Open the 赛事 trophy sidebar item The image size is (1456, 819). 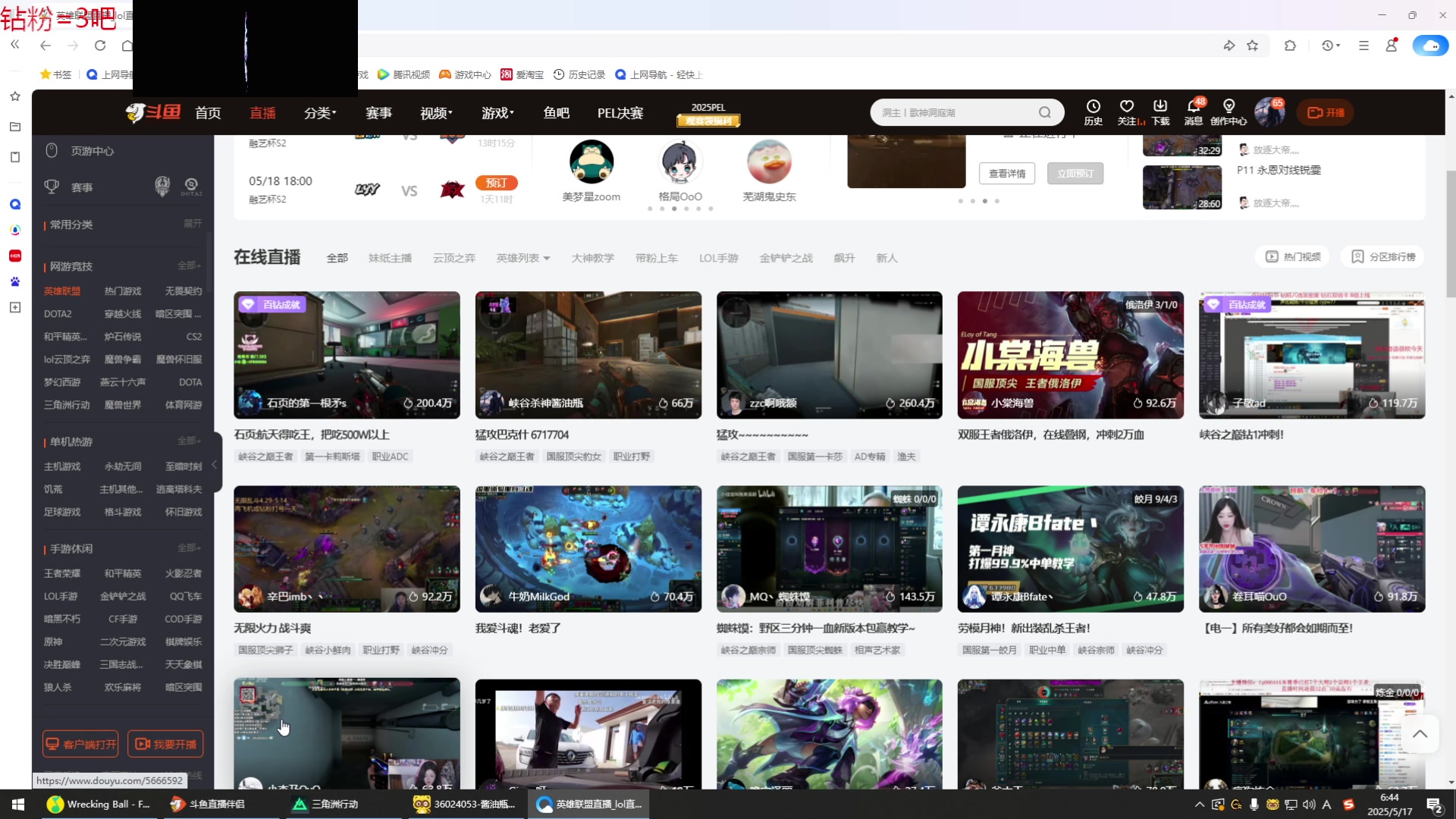tap(52, 187)
